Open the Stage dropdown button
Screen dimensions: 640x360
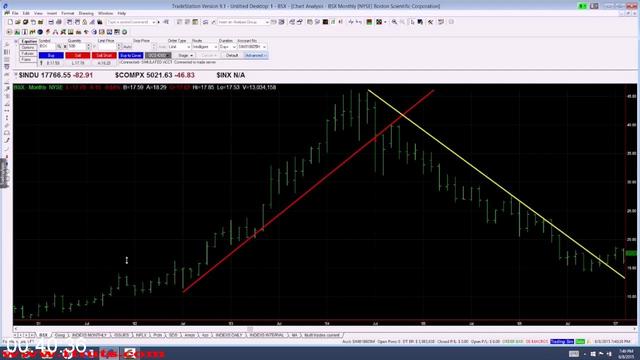tap(185, 55)
